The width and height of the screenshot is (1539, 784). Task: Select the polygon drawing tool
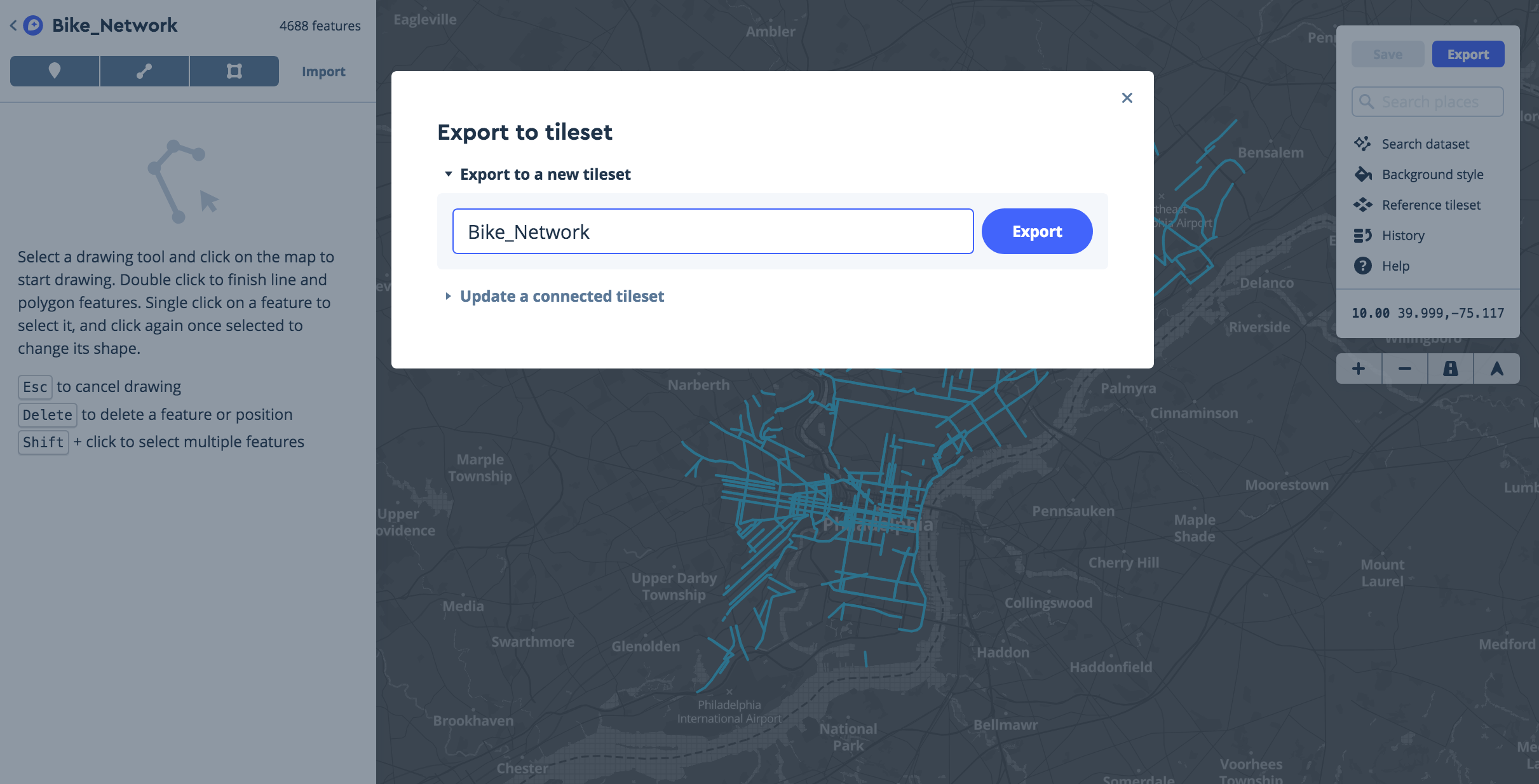(x=234, y=71)
